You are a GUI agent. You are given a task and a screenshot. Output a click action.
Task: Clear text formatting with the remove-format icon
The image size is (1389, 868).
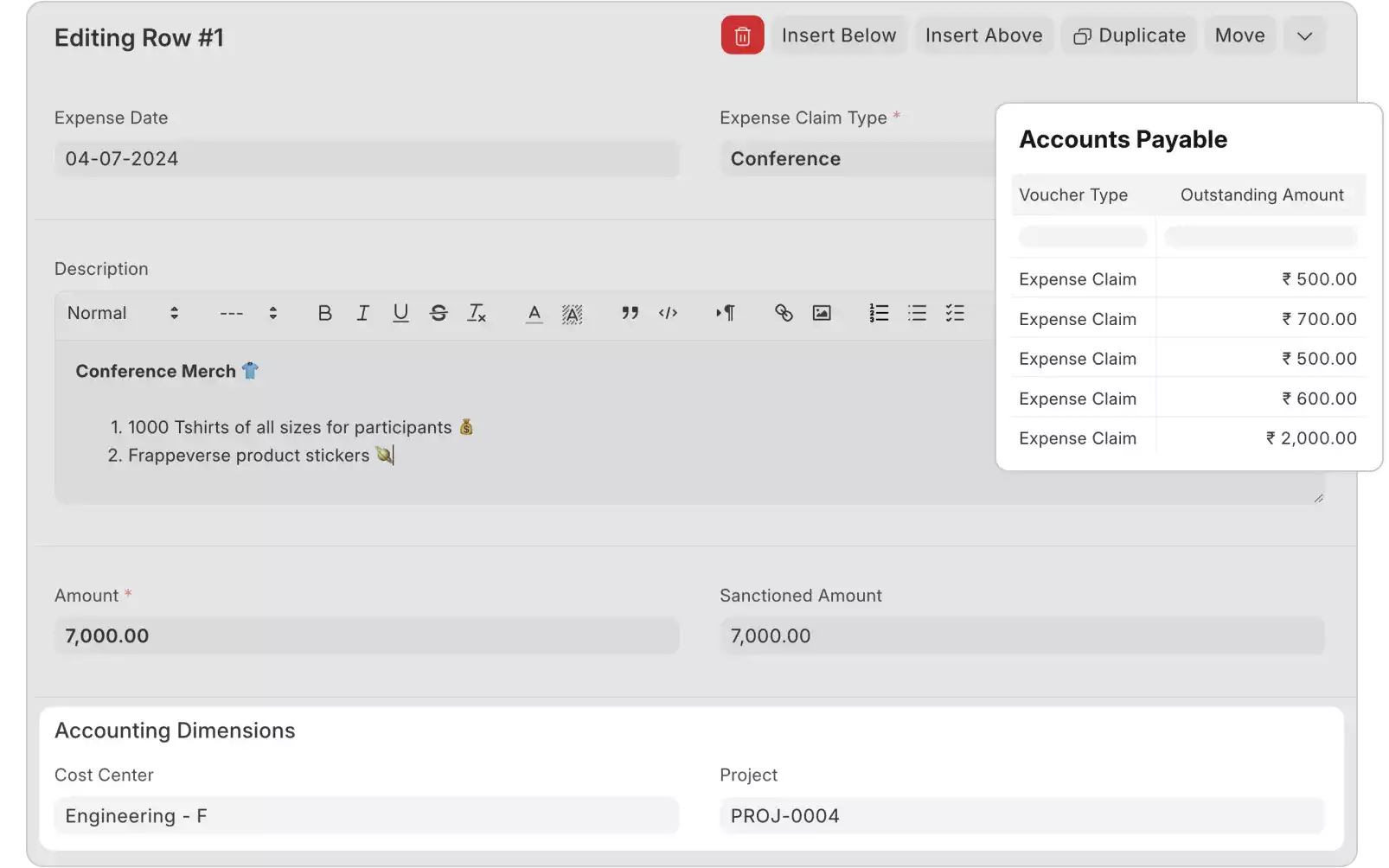coord(477,313)
